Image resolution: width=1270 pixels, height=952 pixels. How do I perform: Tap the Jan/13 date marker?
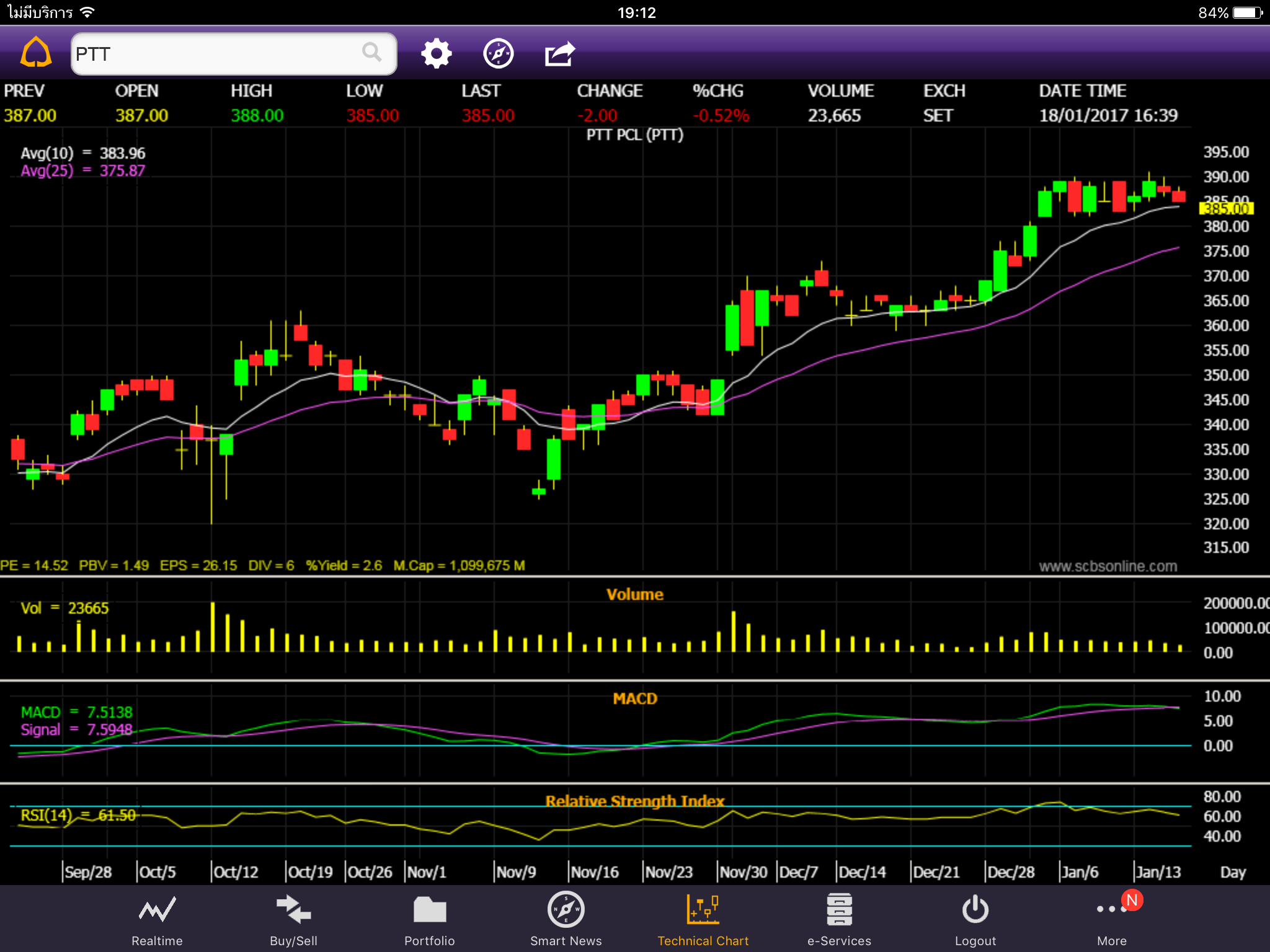pos(1157,873)
